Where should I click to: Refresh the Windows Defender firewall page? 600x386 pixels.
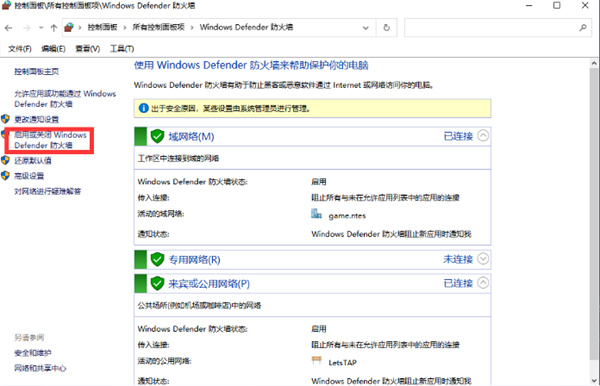[x=386, y=28]
